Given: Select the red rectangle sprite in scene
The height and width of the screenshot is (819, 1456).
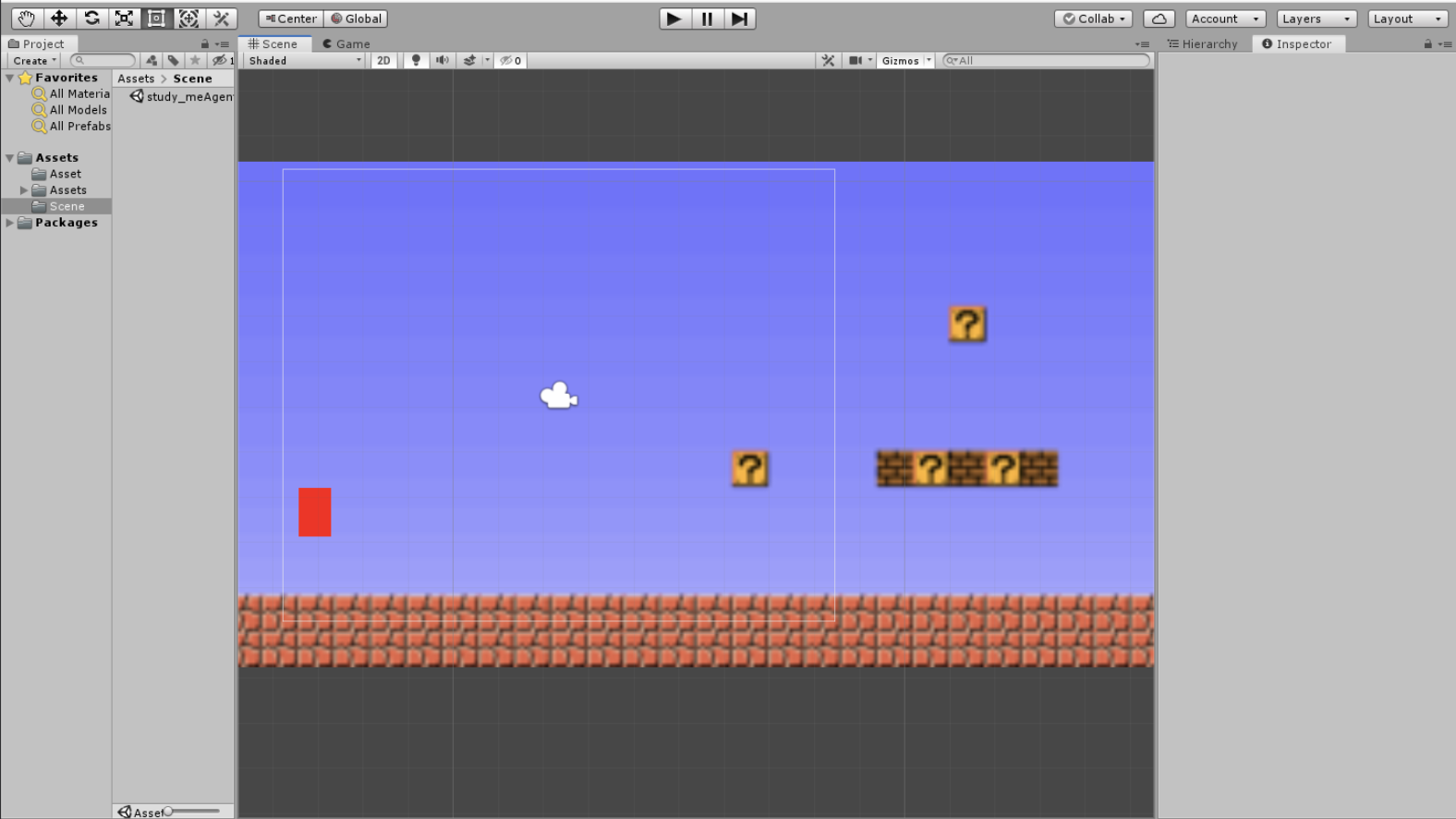Looking at the screenshot, I should [315, 512].
